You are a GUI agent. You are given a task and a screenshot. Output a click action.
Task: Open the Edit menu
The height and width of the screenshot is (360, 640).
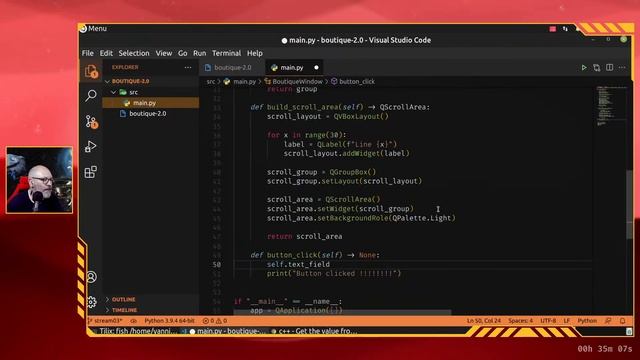point(106,53)
